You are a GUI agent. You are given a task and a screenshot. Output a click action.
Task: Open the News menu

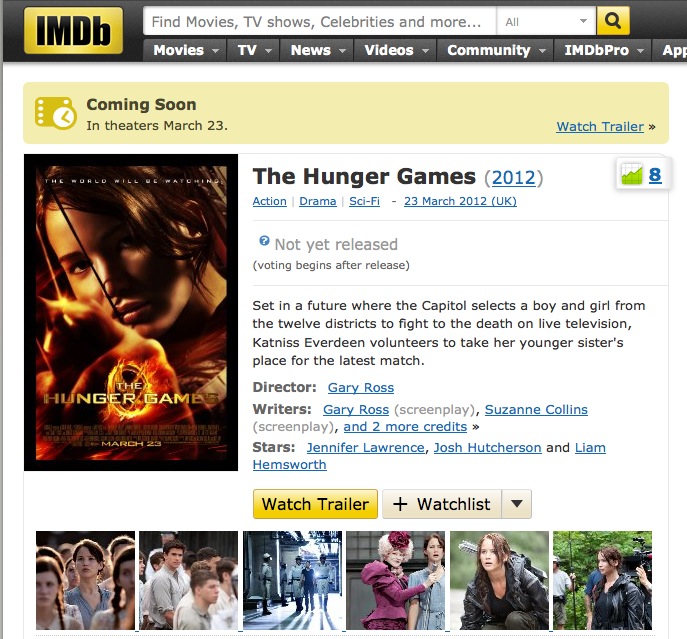(x=317, y=50)
